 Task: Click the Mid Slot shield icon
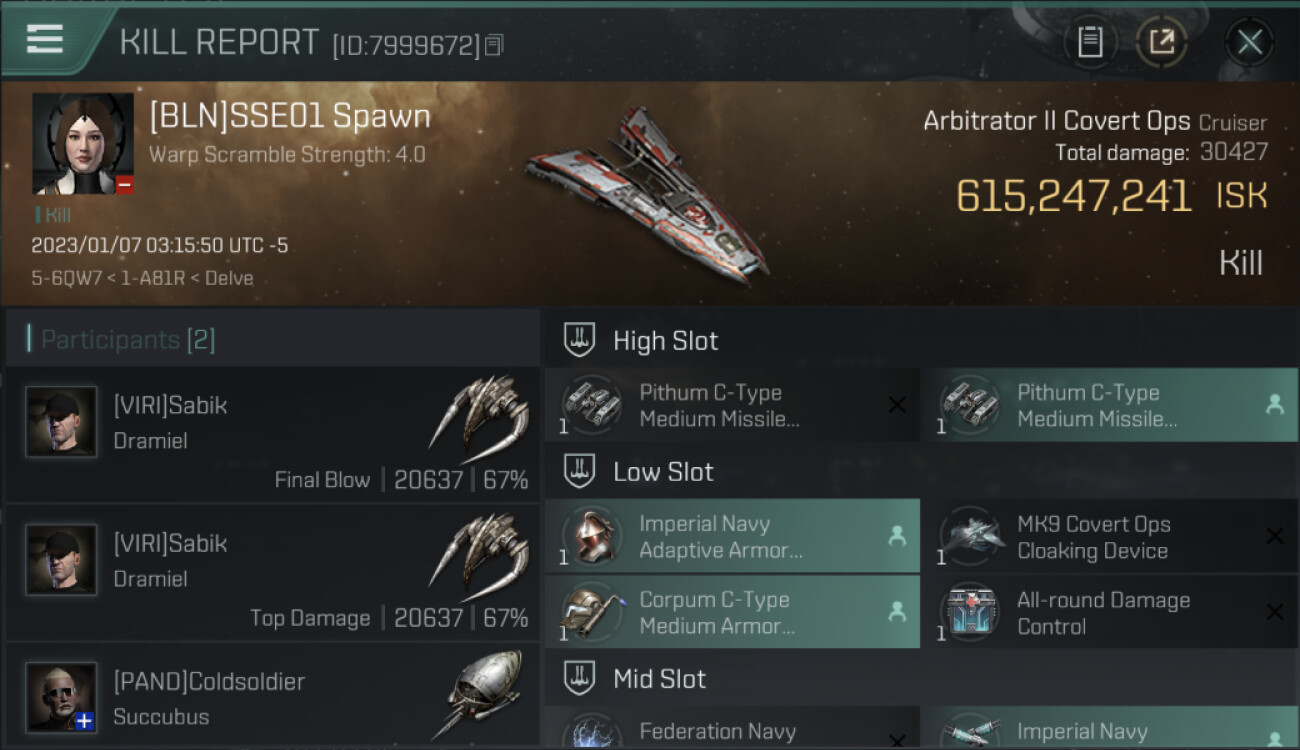[x=579, y=679]
